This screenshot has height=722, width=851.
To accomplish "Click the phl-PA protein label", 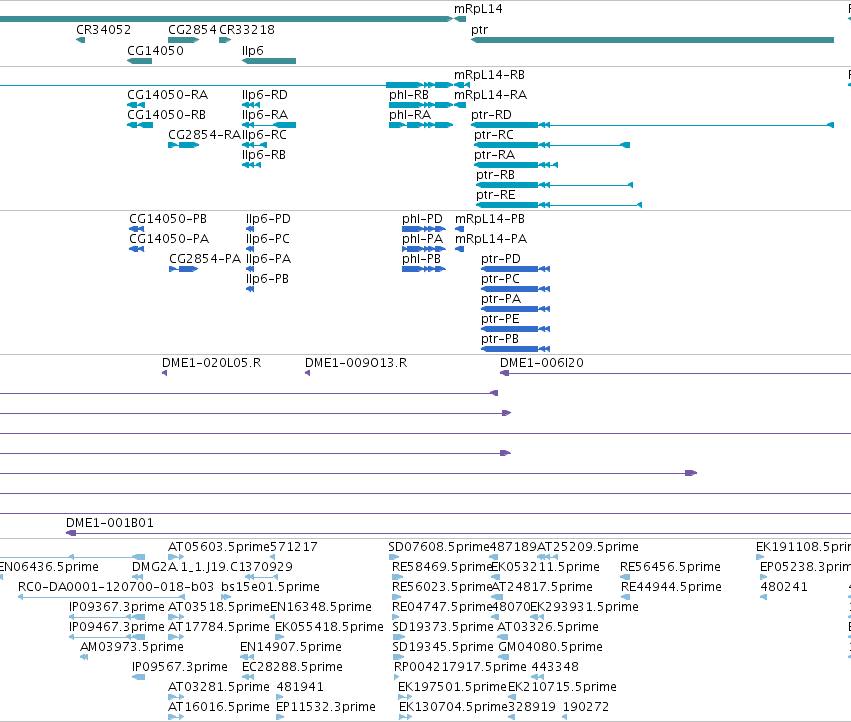I will coord(423,239).
